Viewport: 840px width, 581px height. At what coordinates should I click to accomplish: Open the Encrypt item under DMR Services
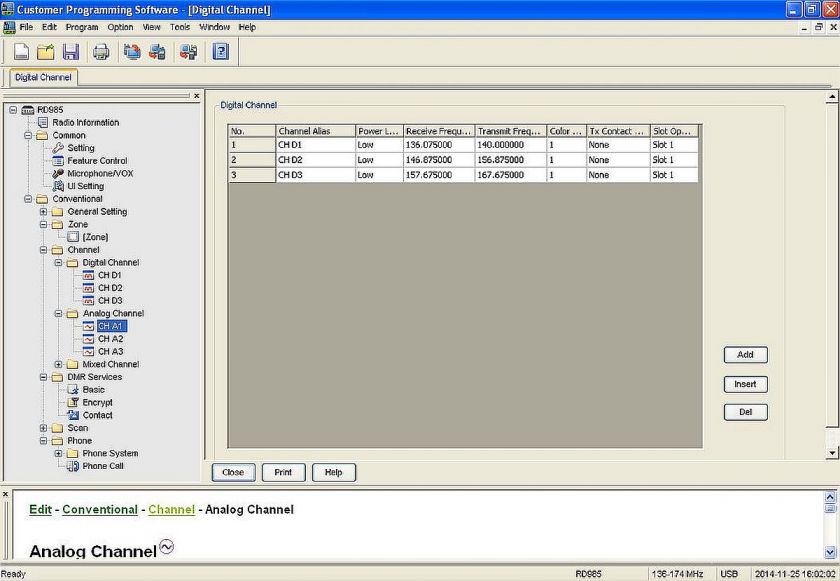point(98,402)
